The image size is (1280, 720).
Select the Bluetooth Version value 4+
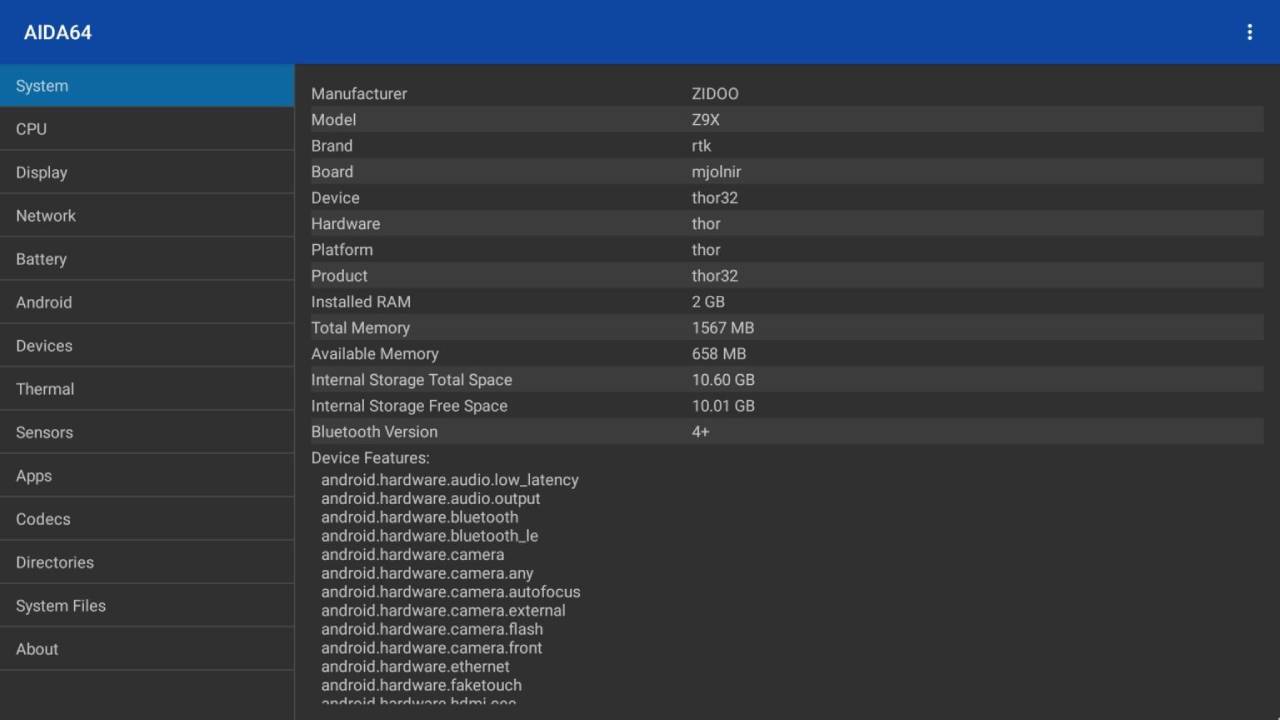[x=700, y=432]
